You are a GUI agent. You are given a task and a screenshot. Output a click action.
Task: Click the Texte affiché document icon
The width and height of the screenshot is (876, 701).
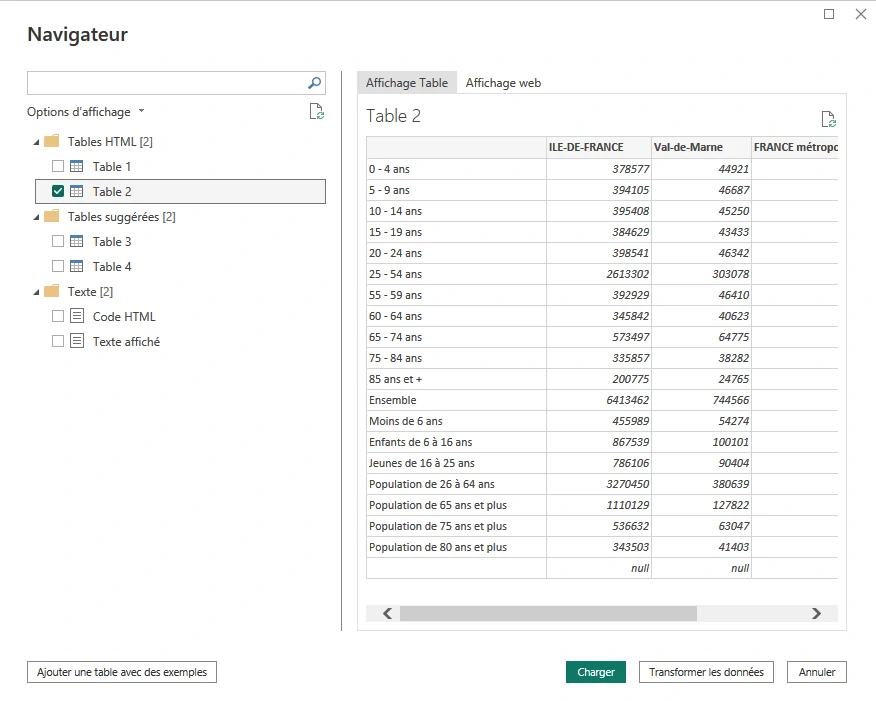[x=77, y=342]
